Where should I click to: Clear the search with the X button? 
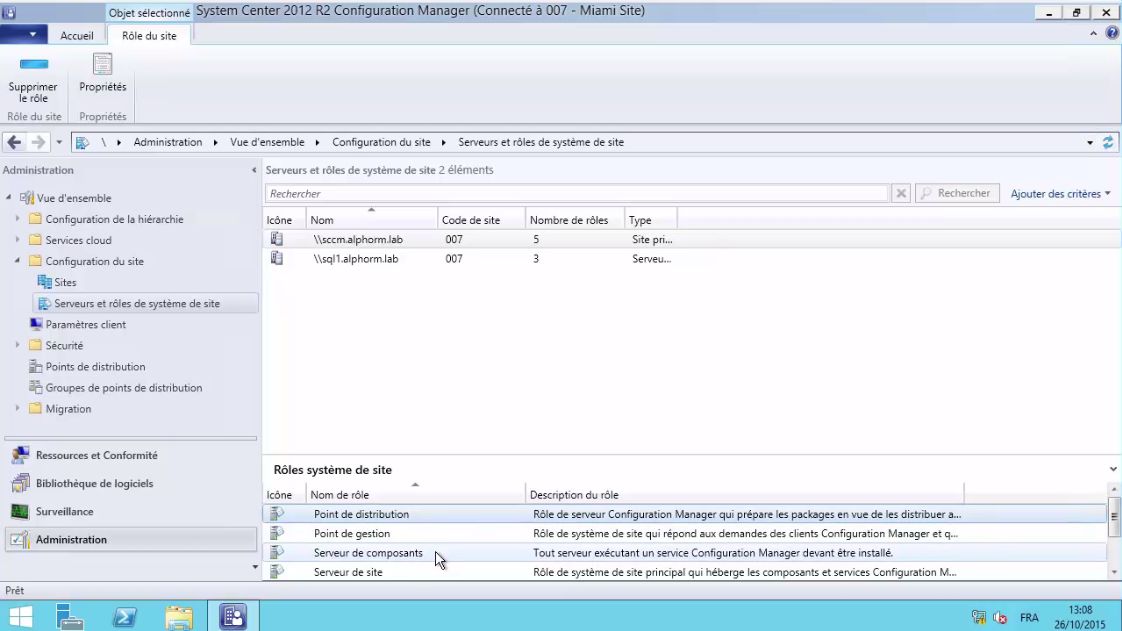tap(901, 194)
